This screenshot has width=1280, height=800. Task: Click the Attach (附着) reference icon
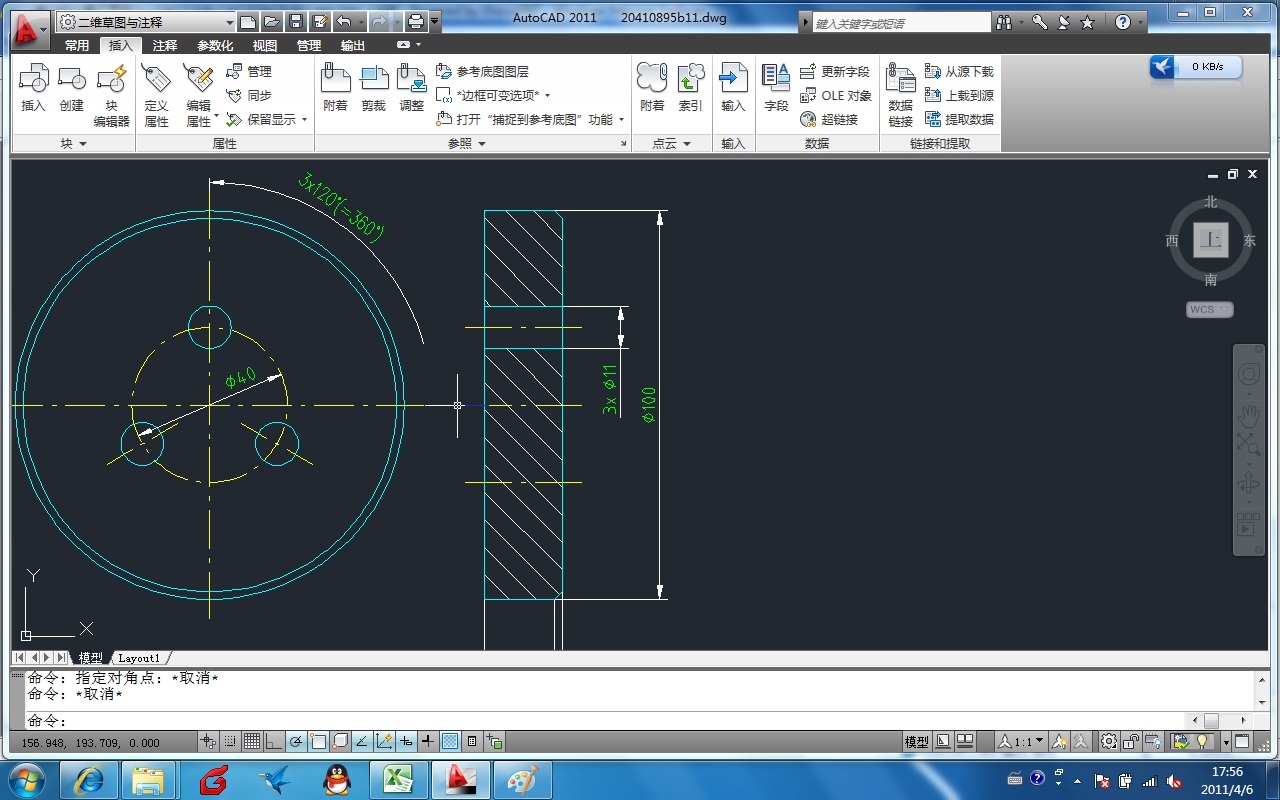pyautogui.click(x=335, y=78)
